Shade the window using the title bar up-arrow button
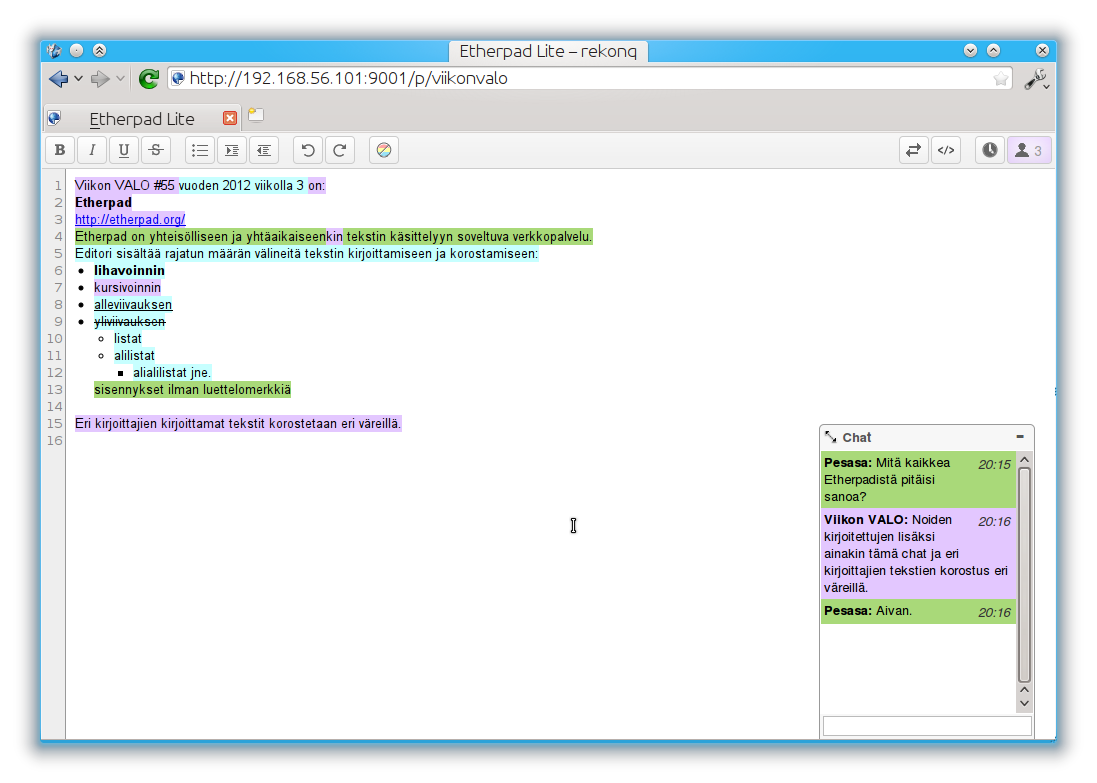Screen dimensions: 1097x783 pos(99,50)
